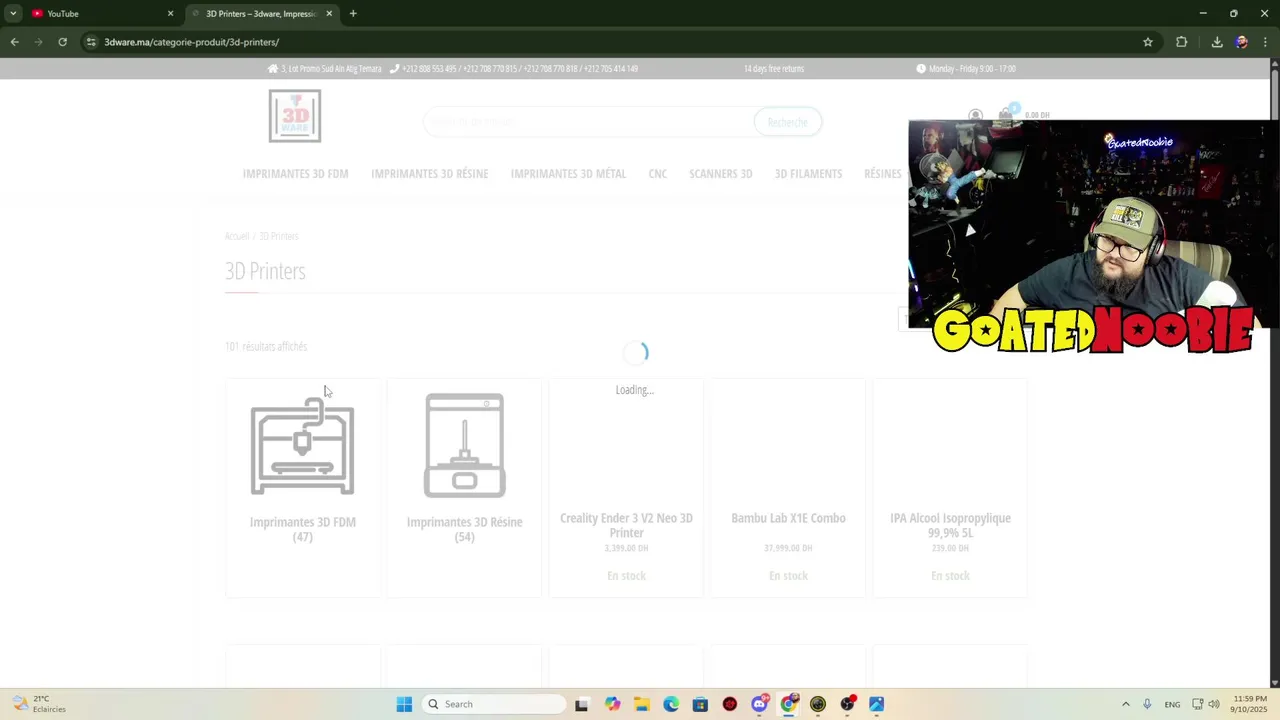Open the Imprimantes 3D FDM category thumbnail

click(303, 446)
